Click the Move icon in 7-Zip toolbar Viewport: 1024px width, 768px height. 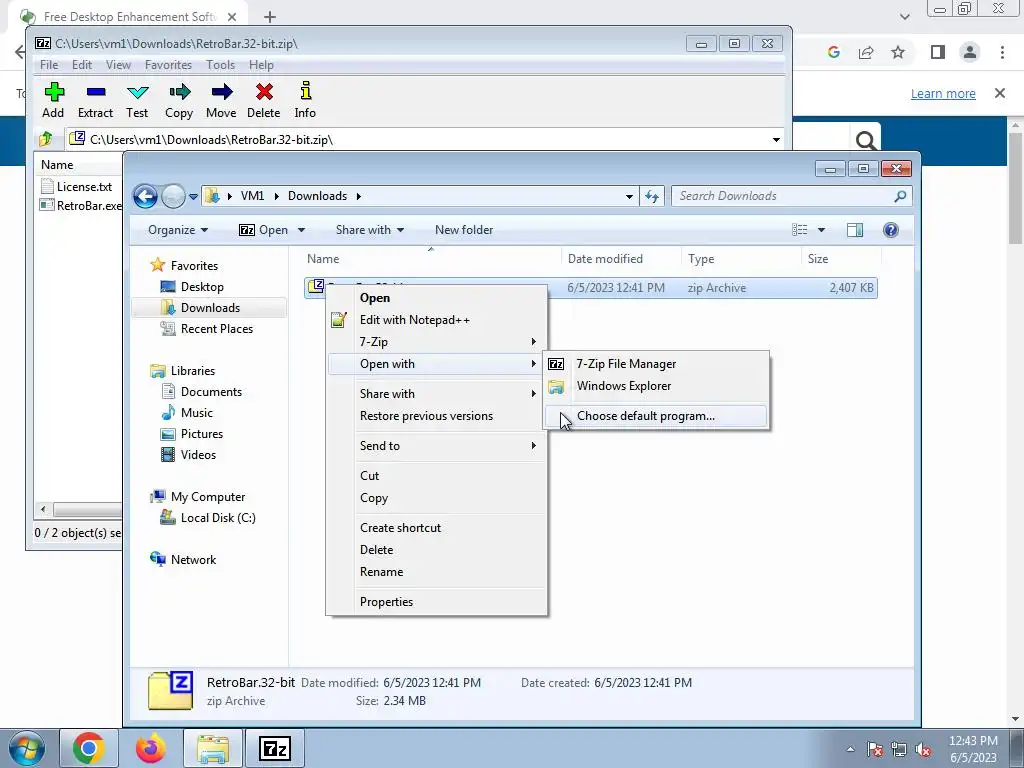(x=221, y=92)
